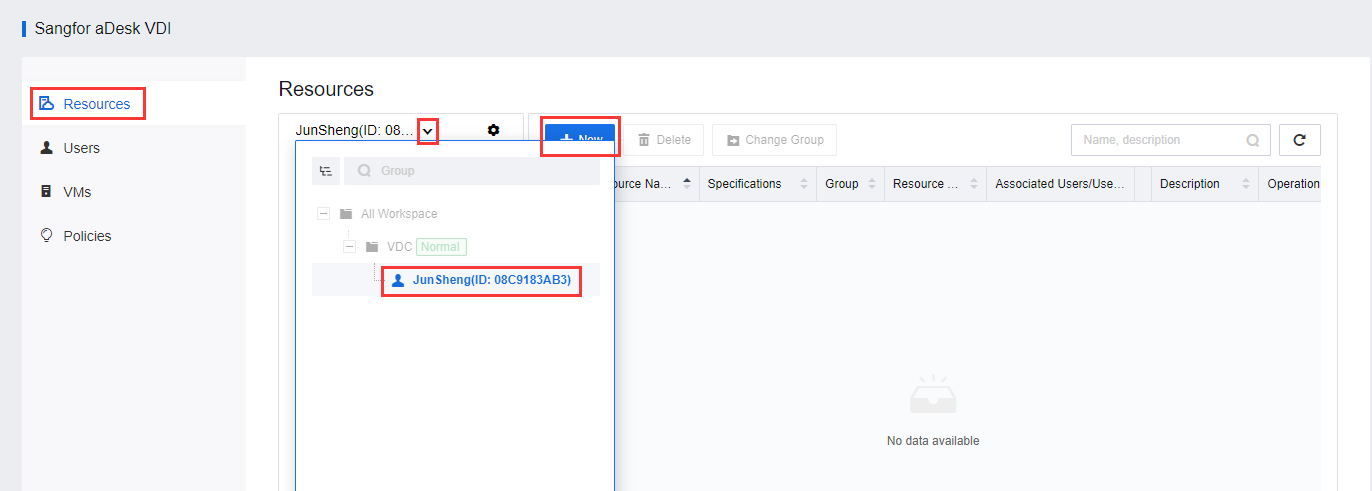Click the VMs sidebar icon
The width and height of the screenshot is (1372, 491).
point(46,191)
